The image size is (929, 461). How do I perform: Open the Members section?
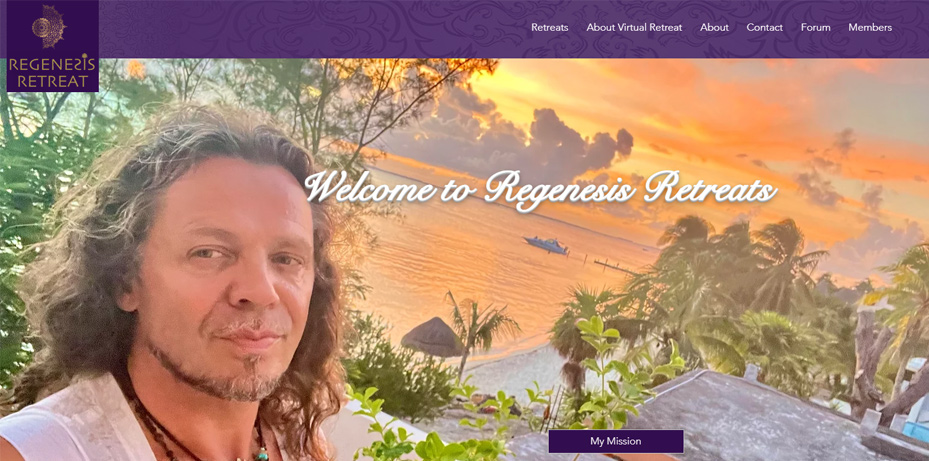(x=870, y=27)
